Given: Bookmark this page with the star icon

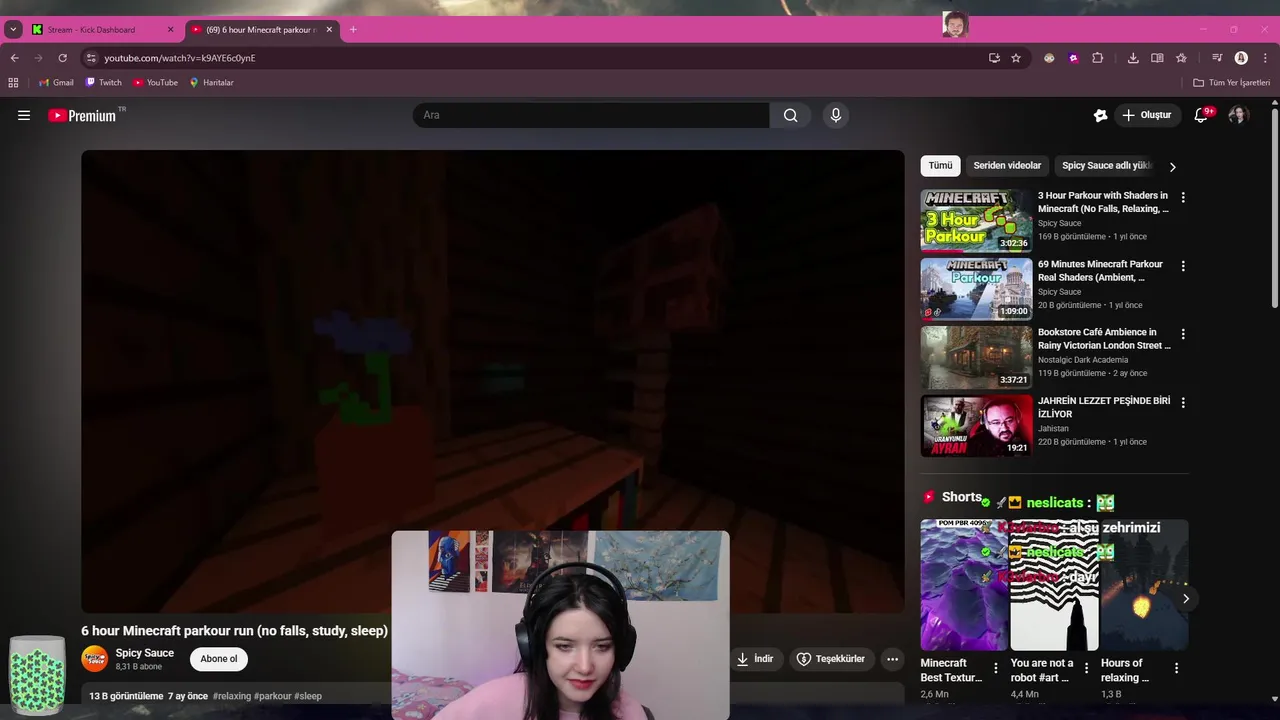Looking at the screenshot, I should pyautogui.click(x=1016, y=58).
